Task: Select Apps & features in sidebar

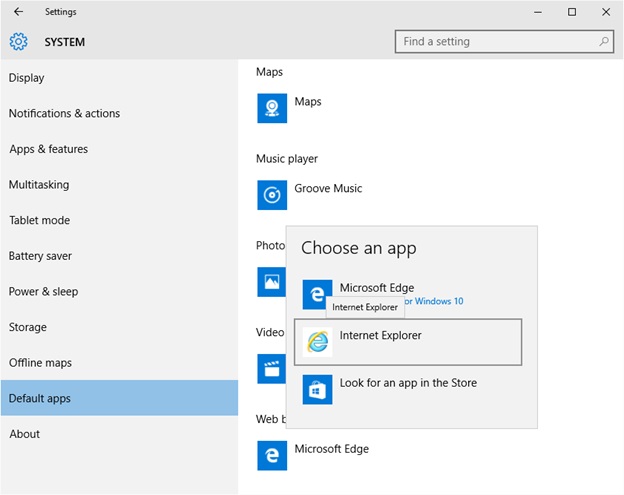Action: (x=49, y=149)
